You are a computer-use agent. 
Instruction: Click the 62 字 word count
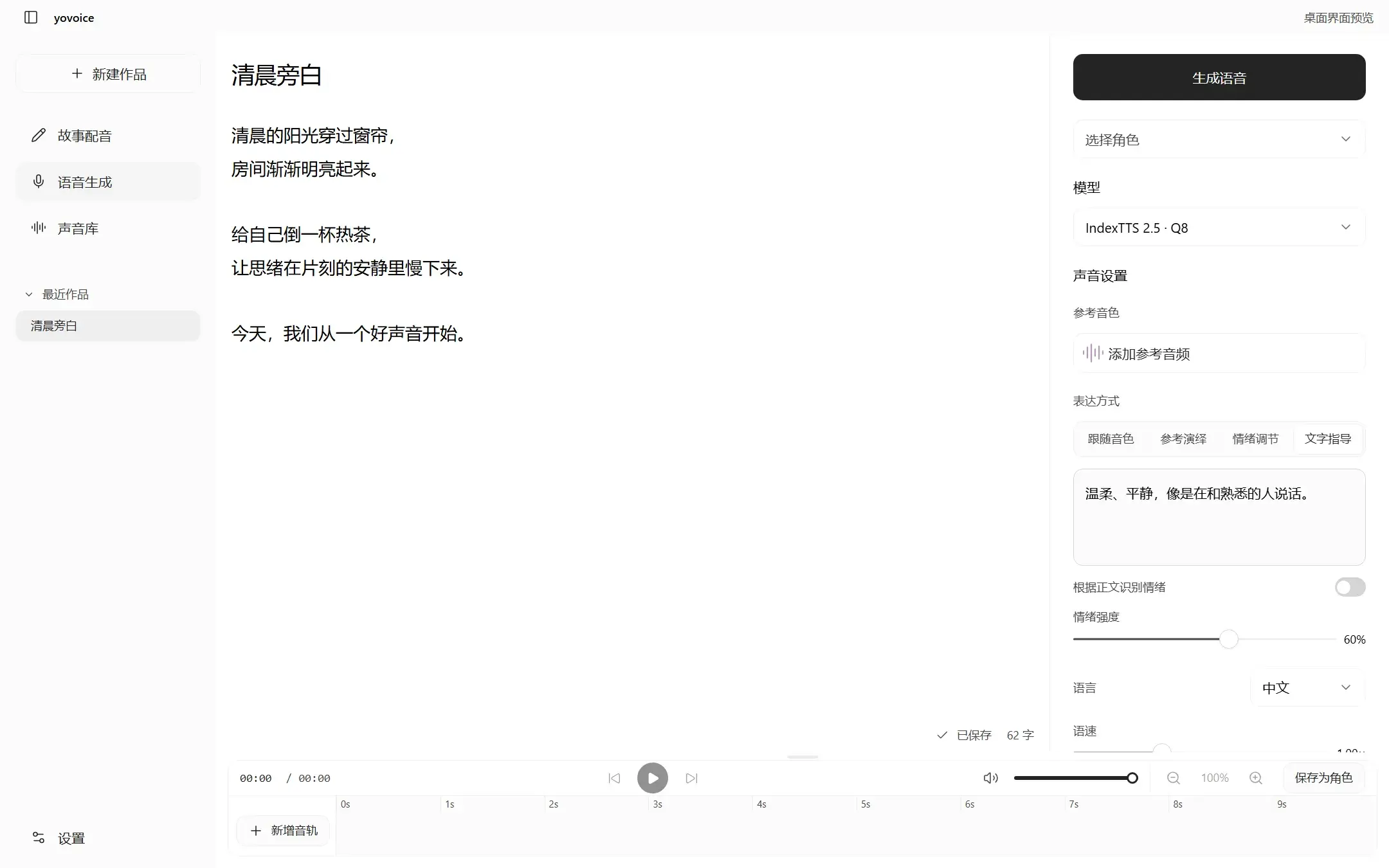pos(1021,735)
